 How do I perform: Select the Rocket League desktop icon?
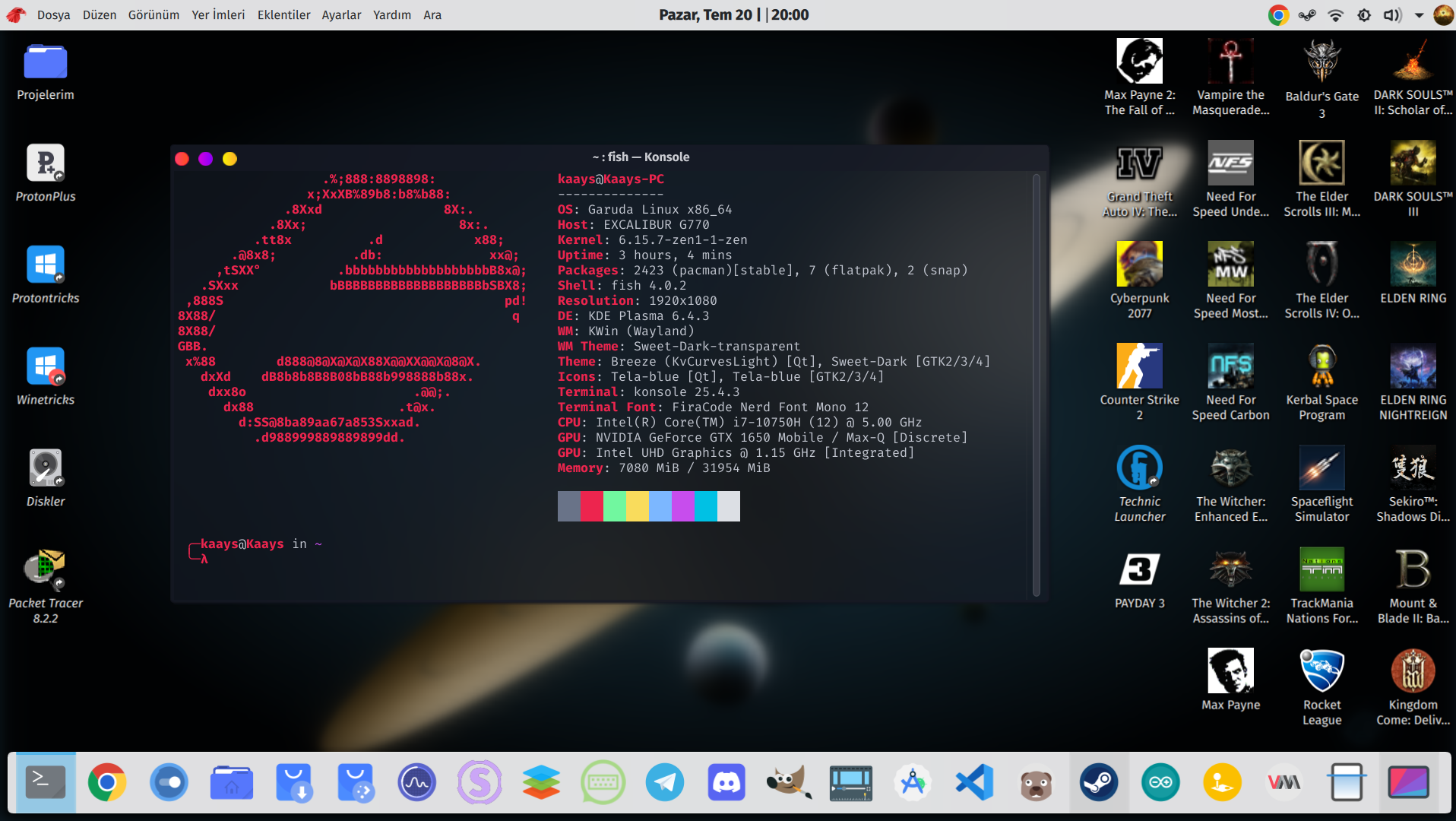pos(1322,689)
